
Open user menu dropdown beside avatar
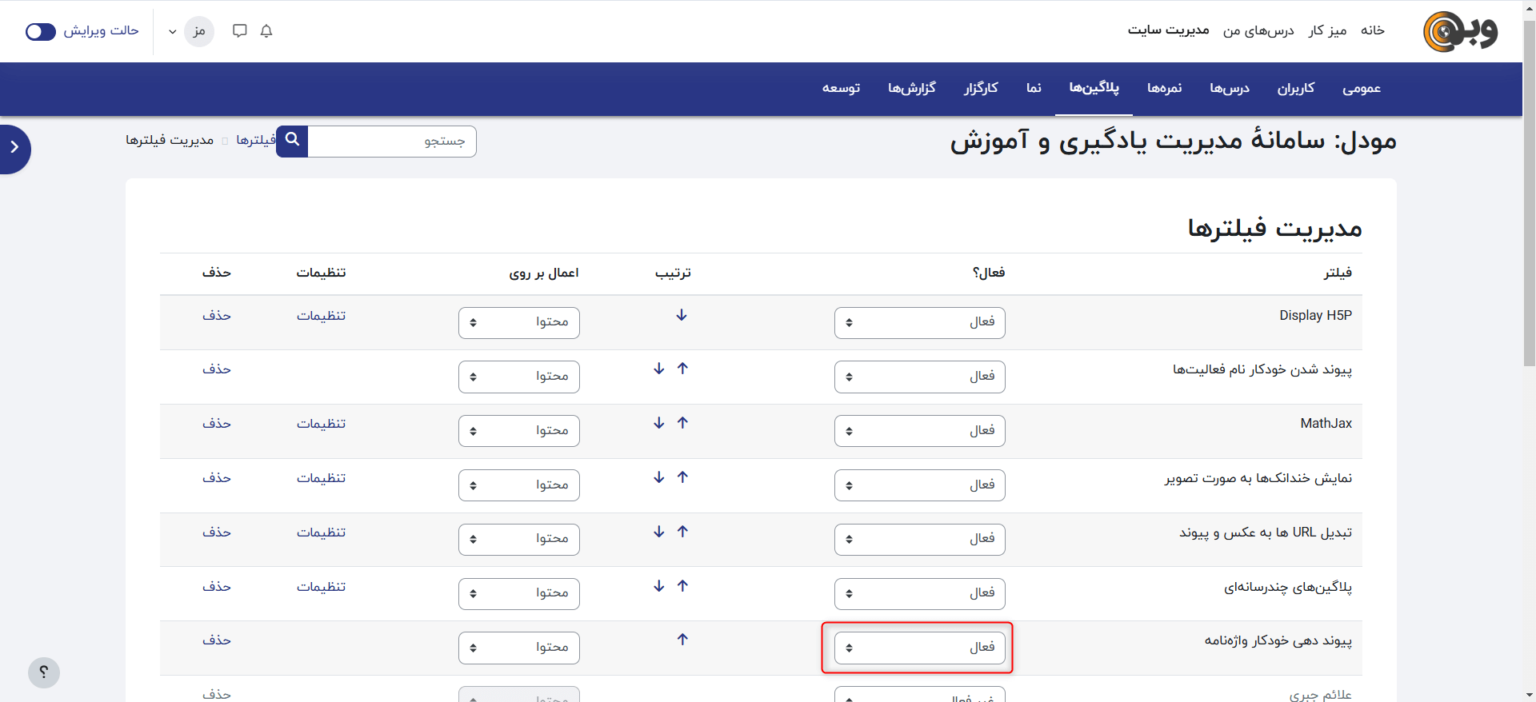coord(173,31)
